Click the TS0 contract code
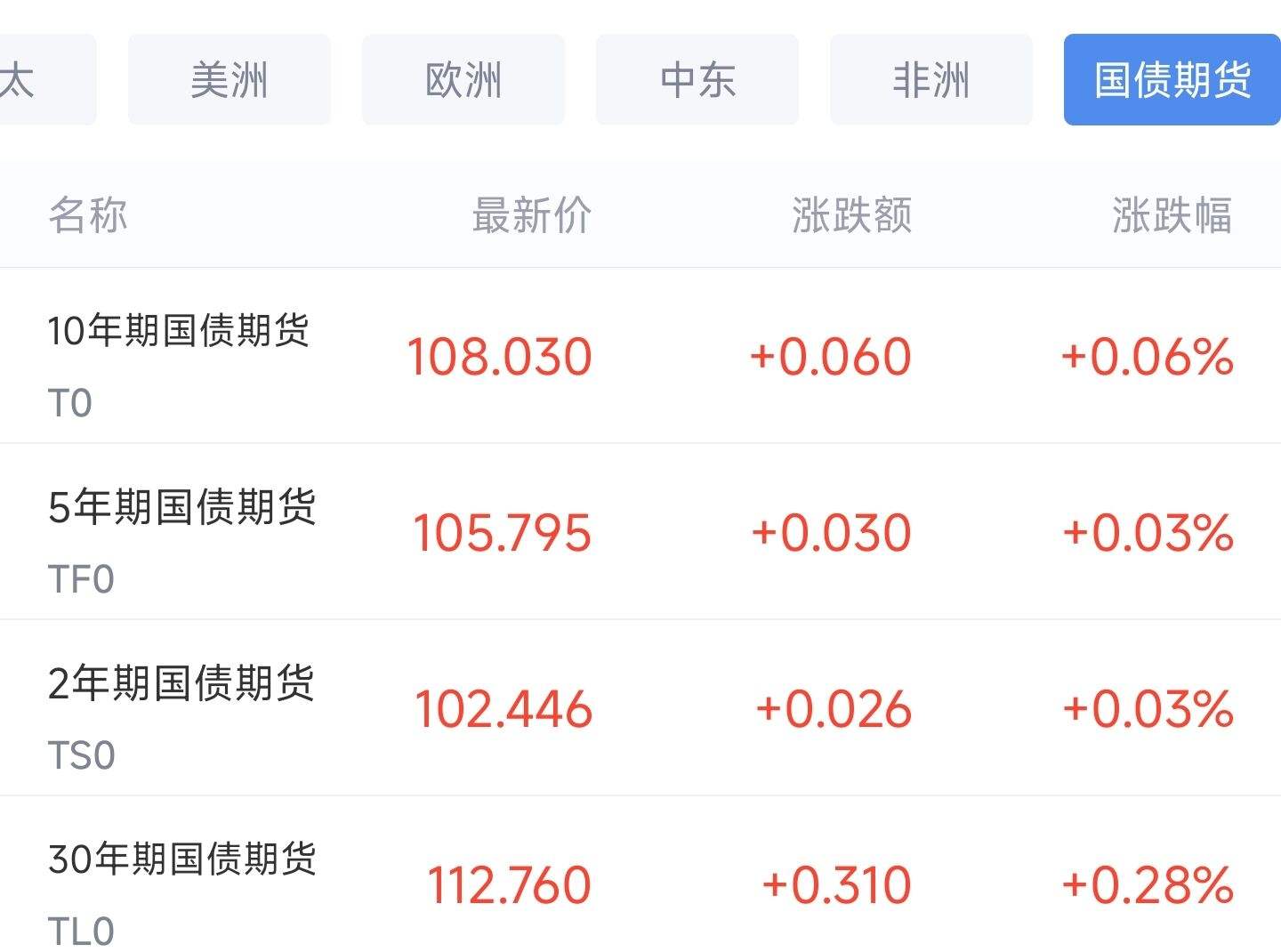 pyautogui.click(x=81, y=756)
